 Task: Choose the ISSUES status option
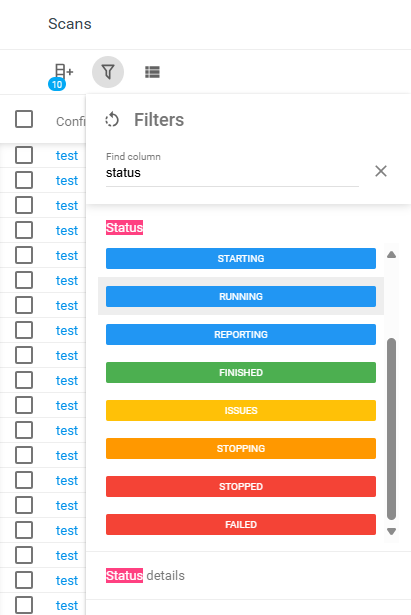(241, 411)
